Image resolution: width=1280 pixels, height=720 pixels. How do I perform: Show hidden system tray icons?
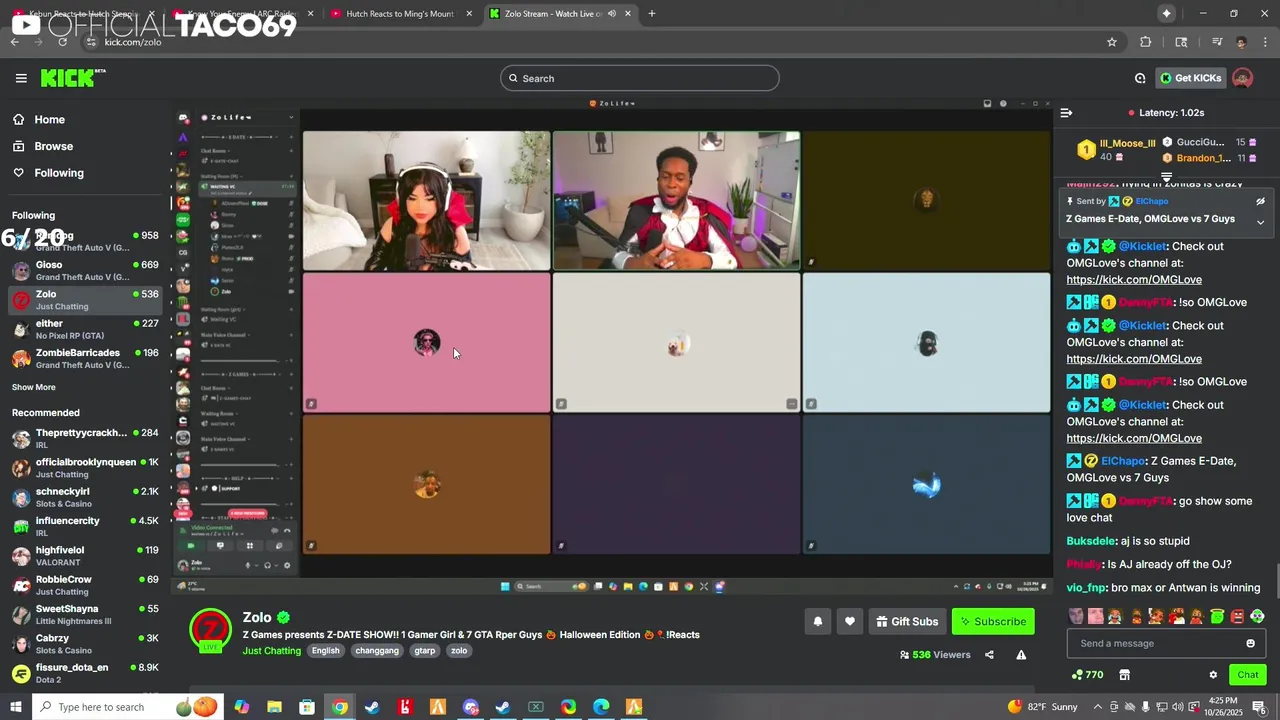1096,707
